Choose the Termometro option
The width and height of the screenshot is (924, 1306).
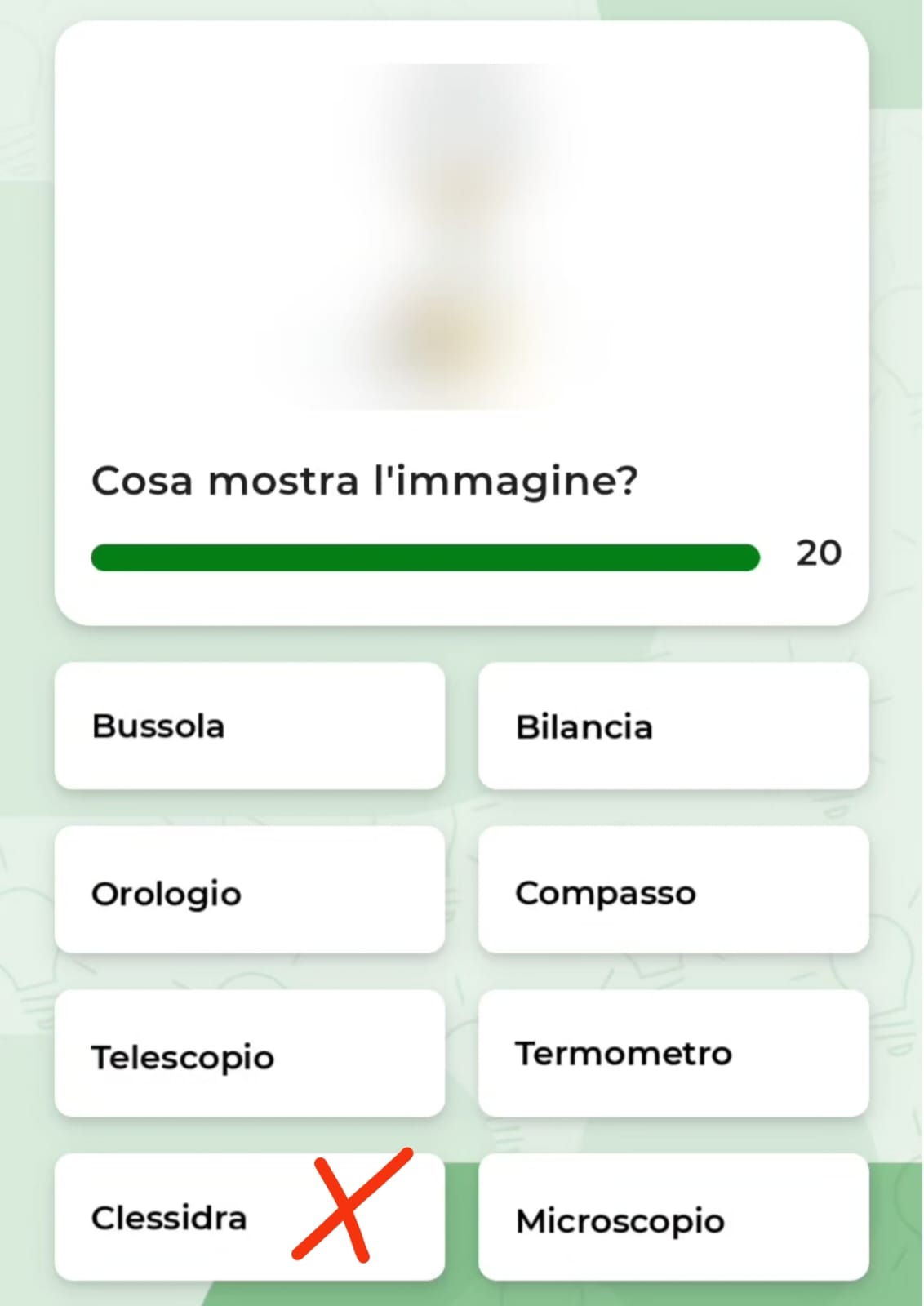click(x=673, y=1053)
